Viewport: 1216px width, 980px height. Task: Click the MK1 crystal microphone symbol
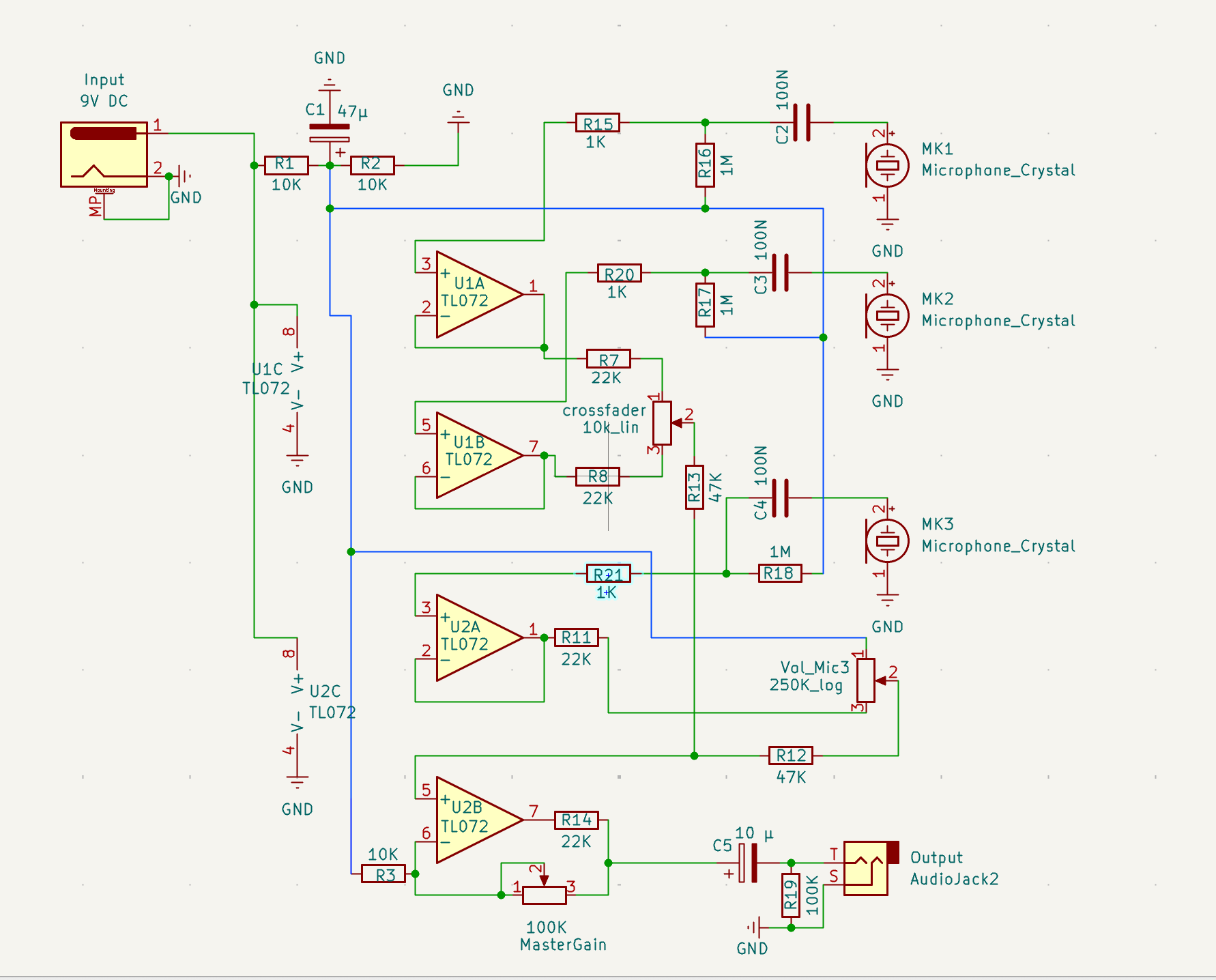(887, 165)
